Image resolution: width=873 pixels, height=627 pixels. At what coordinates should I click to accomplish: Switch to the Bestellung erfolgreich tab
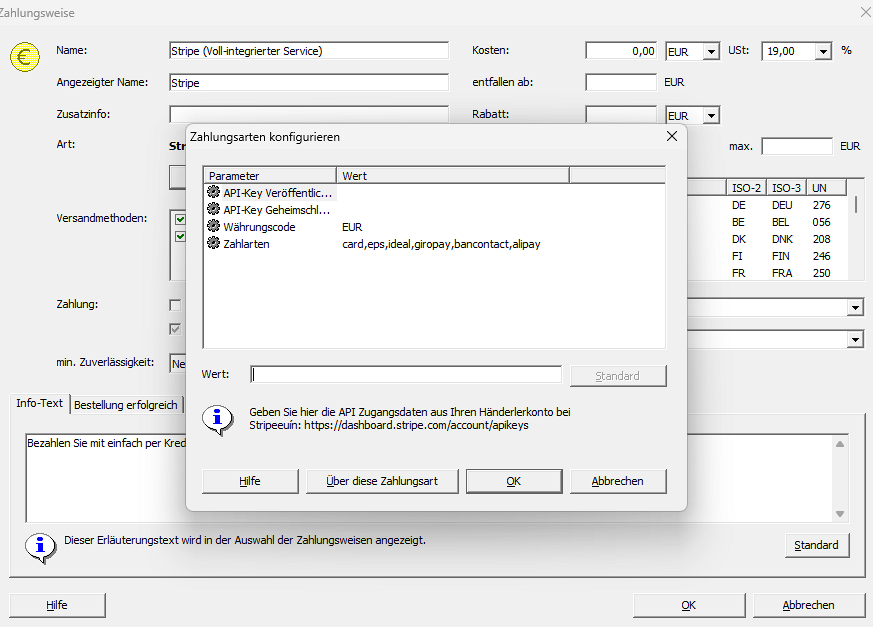pos(126,405)
